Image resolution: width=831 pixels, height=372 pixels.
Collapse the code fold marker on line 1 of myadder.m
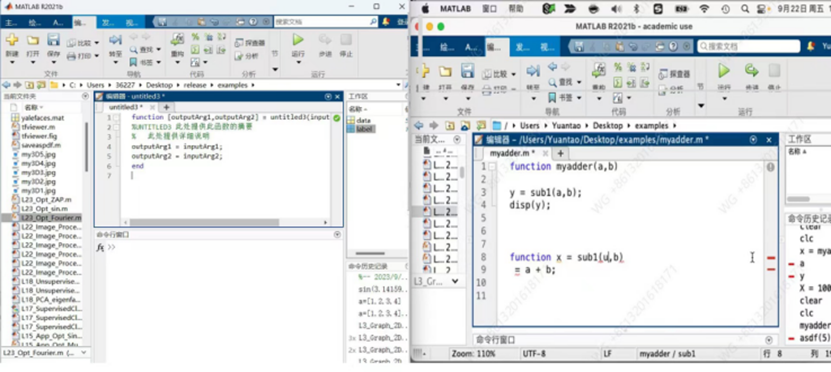pos(493,166)
